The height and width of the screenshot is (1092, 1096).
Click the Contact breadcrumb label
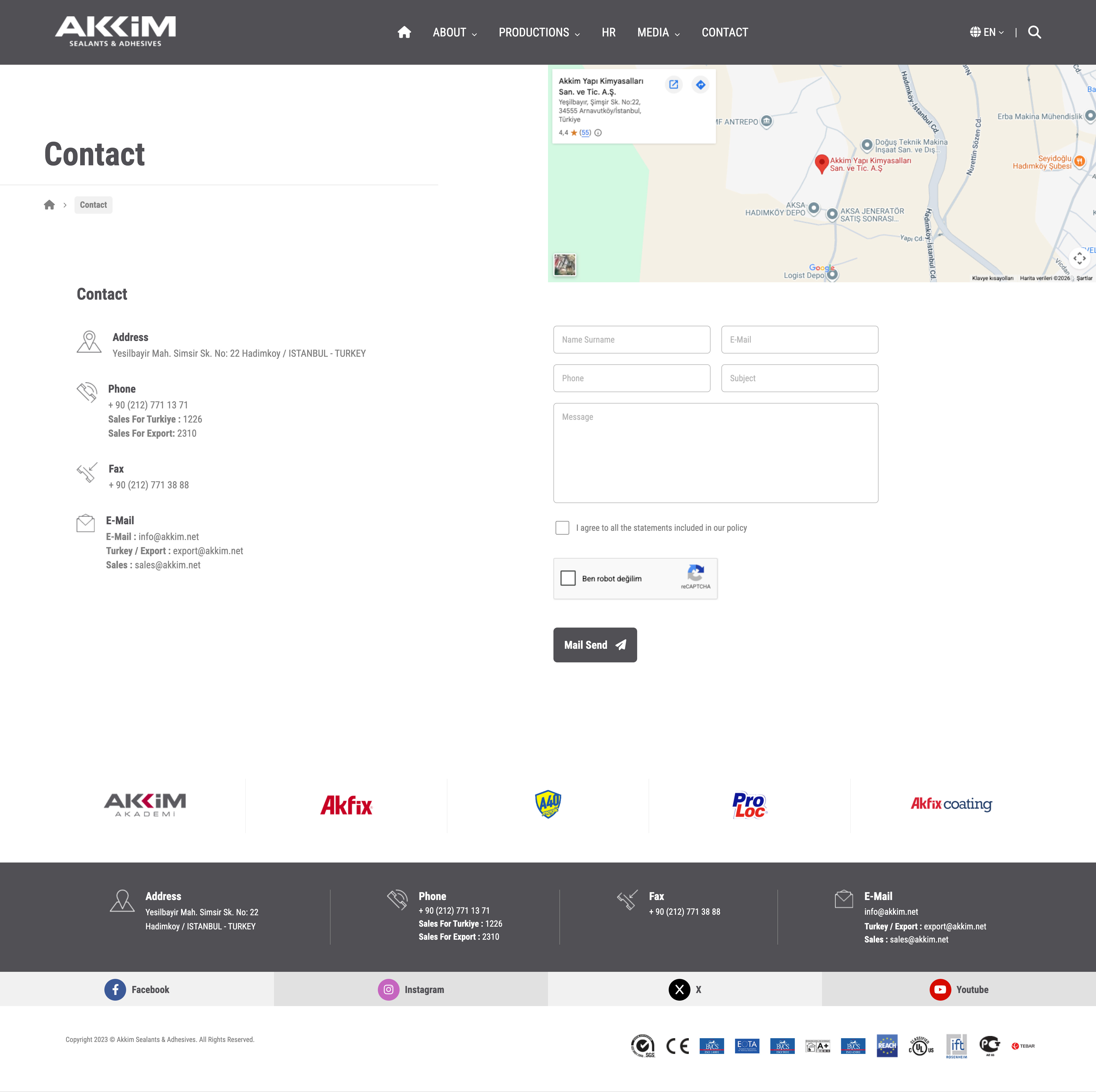pos(93,205)
